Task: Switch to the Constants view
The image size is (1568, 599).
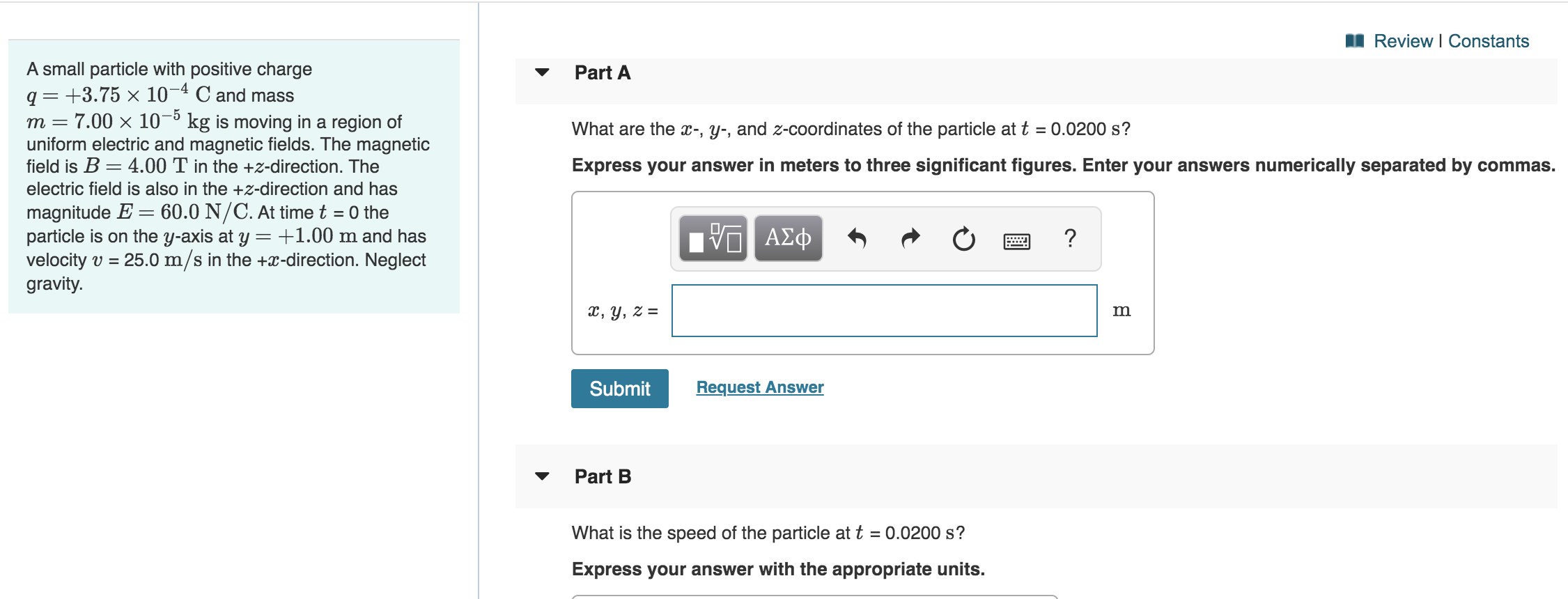Action: (x=1488, y=40)
